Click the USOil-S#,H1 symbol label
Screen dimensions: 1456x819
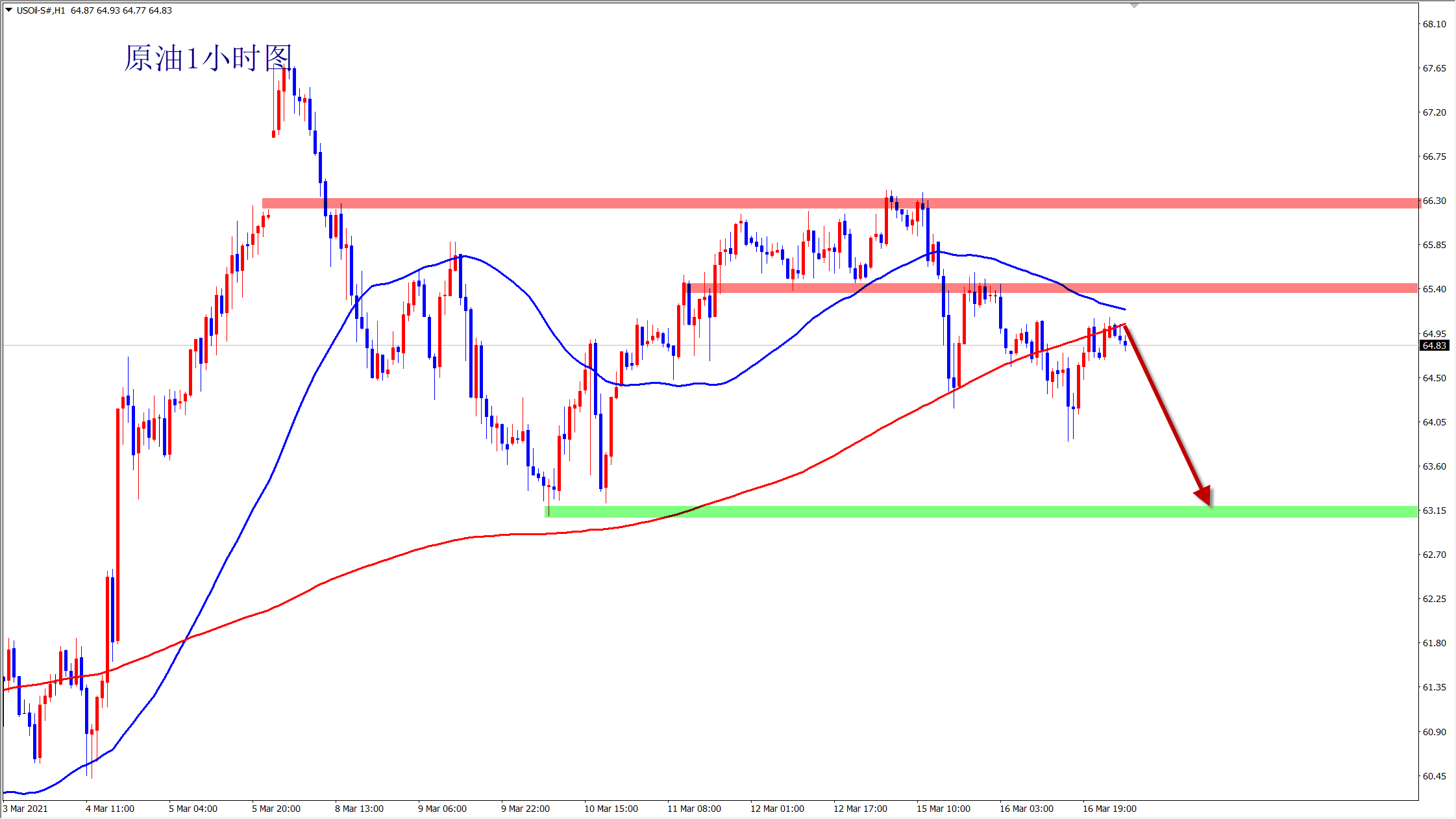41,10
